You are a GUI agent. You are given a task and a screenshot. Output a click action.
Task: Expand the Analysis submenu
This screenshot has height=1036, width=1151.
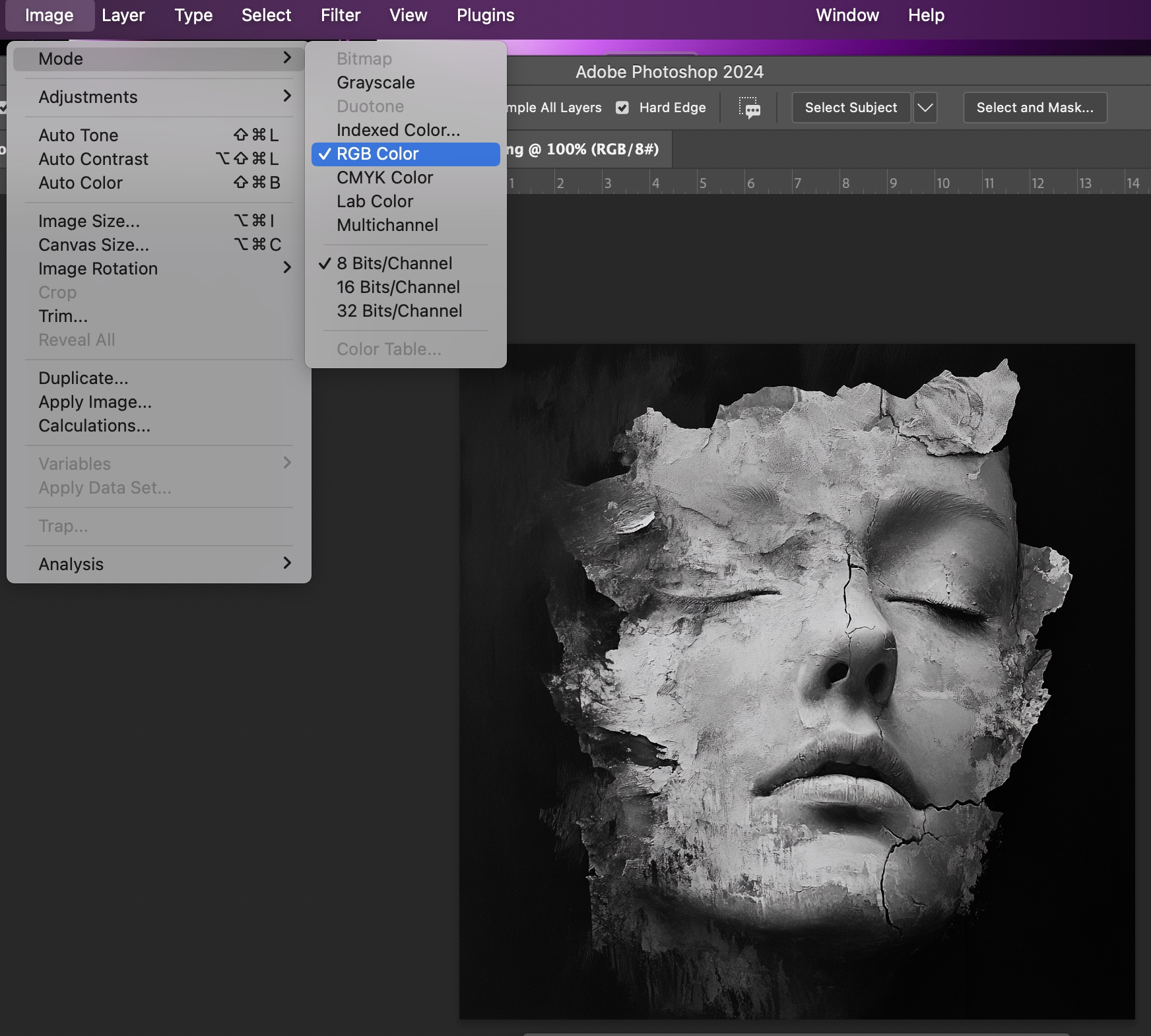[158, 564]
